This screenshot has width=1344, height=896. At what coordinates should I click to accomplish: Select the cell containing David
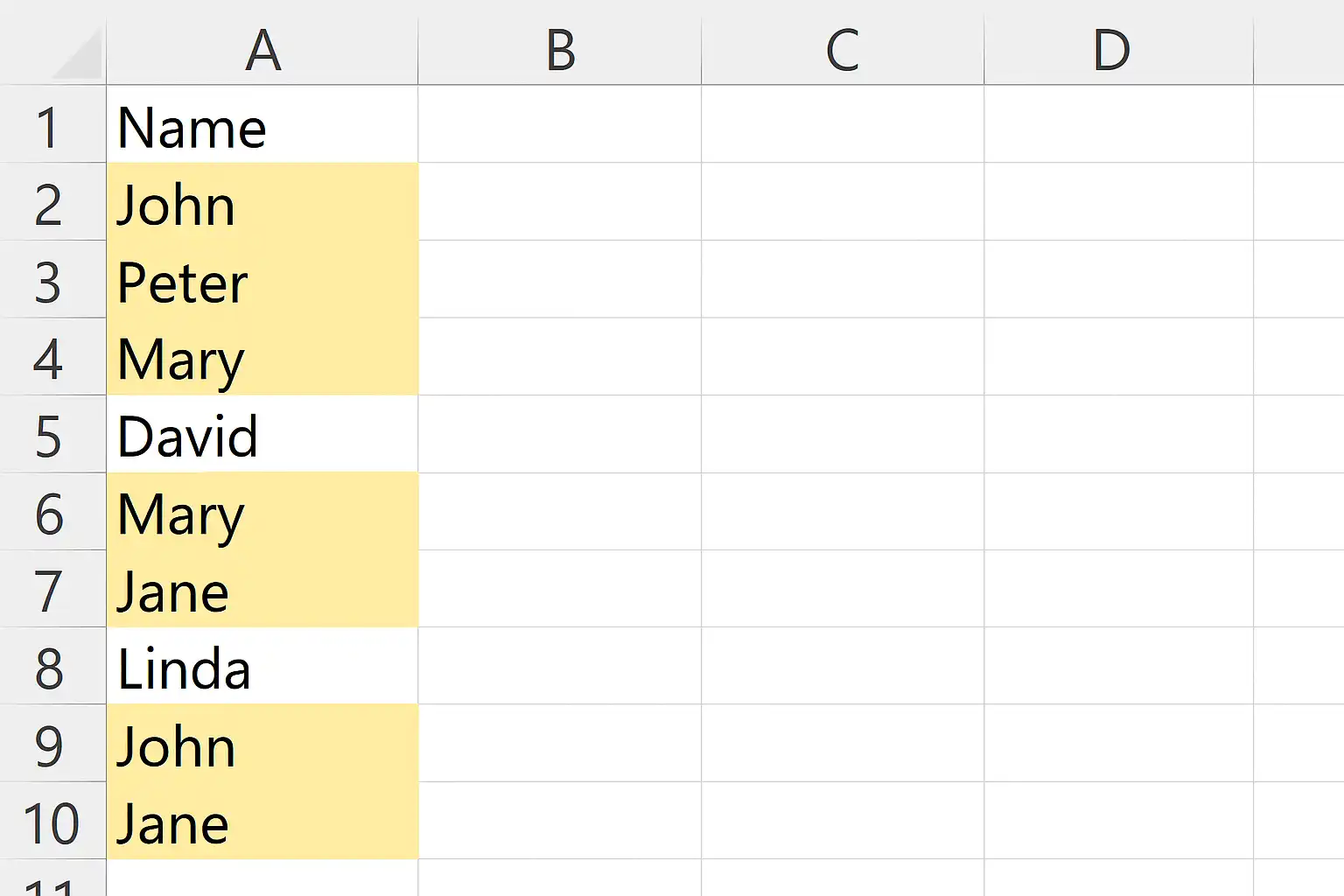tap(262, 436)
